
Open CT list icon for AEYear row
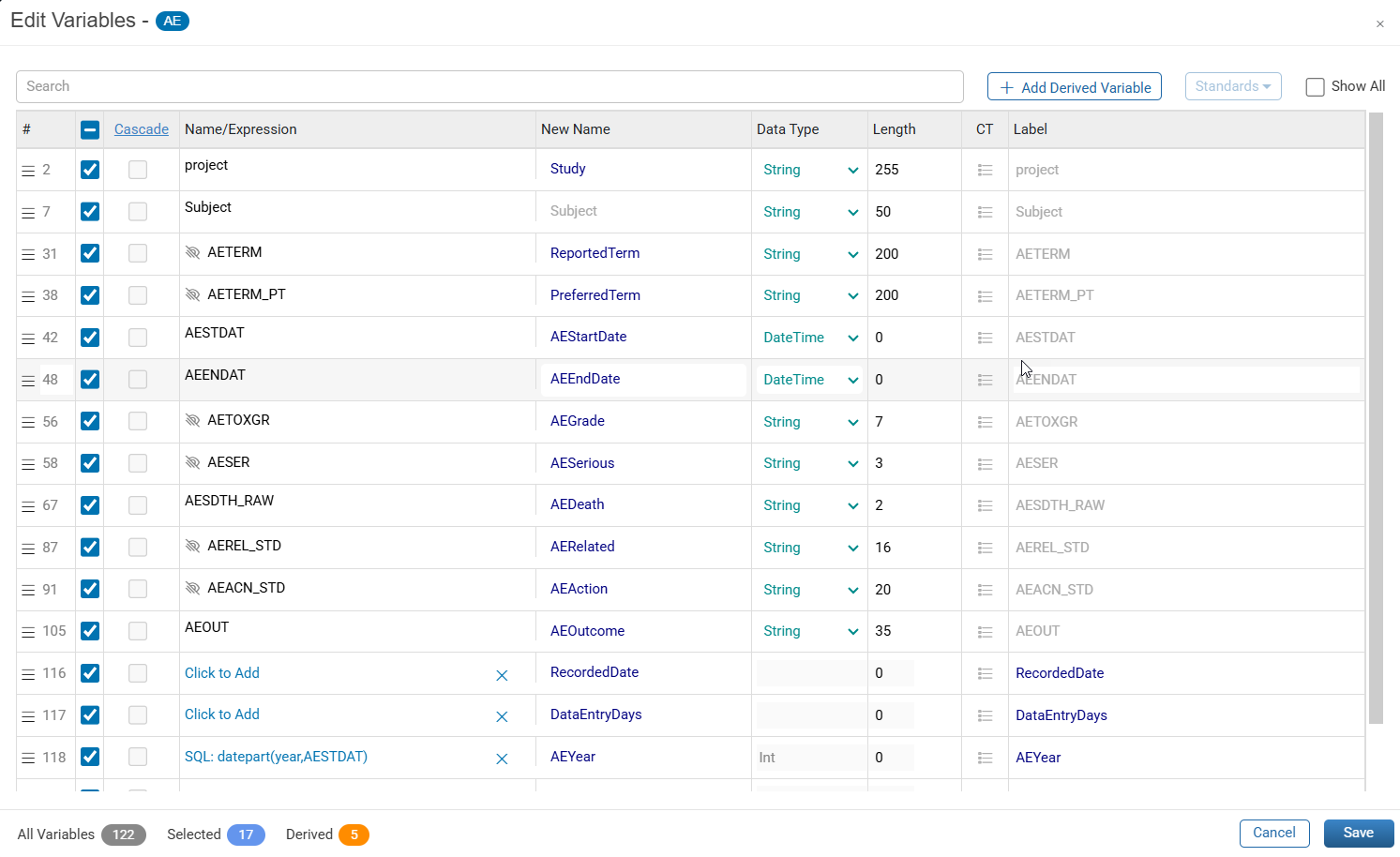click(x=985, y=758)
